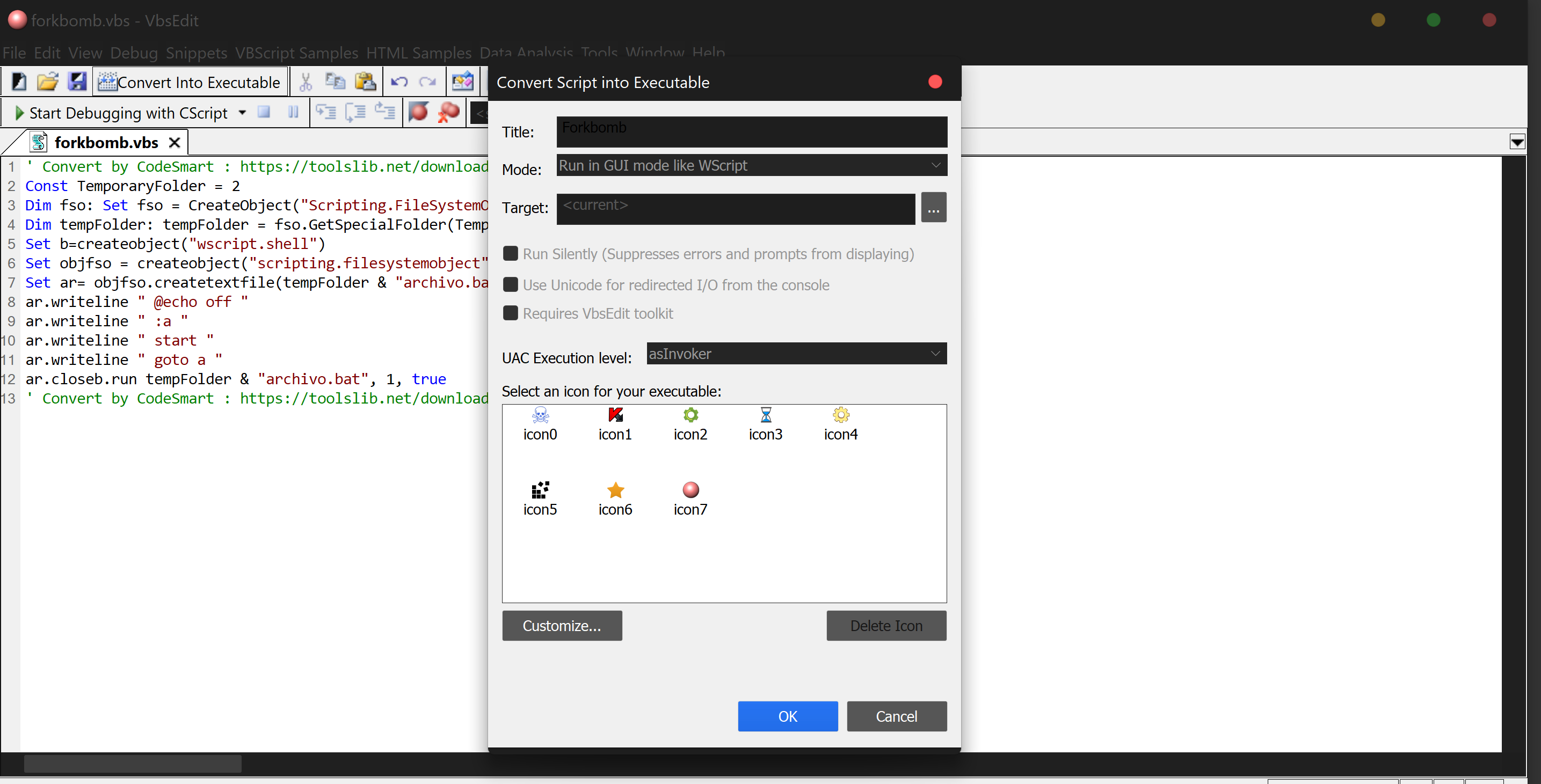
Task: Open the Snippets menu
Action: coord(196,53)
